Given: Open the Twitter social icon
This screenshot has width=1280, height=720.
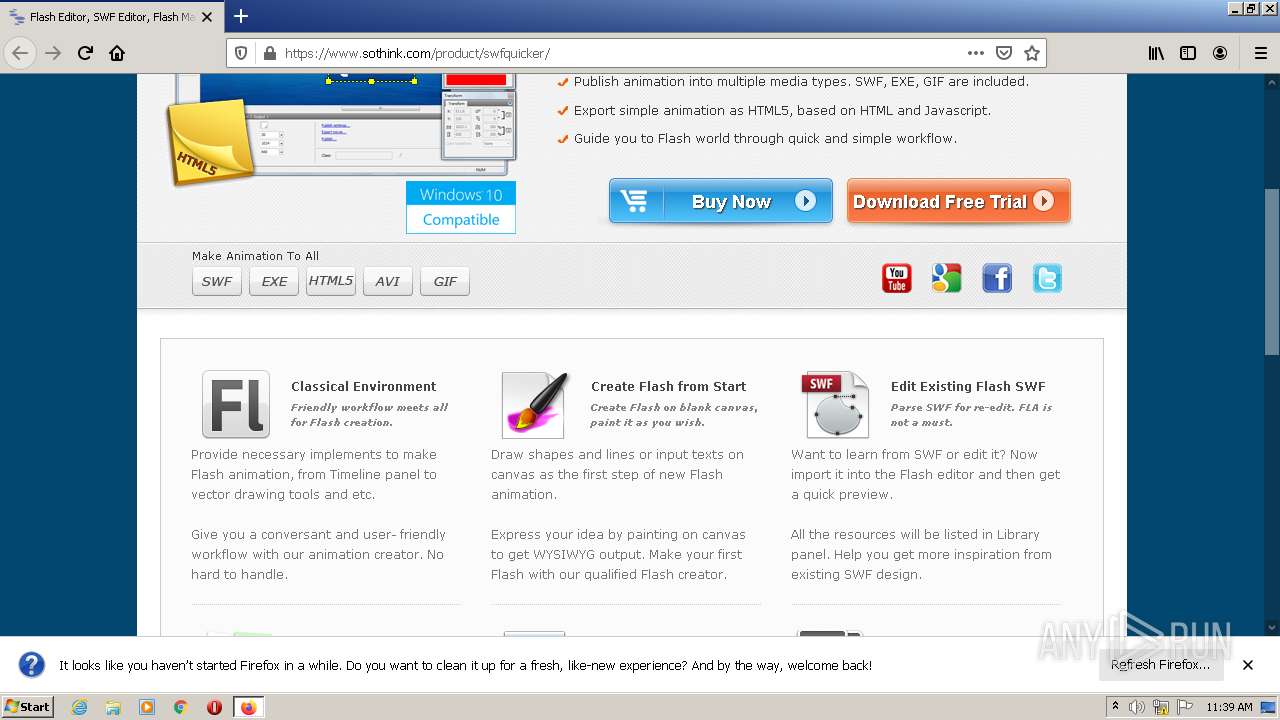Looking at the screenshot, I should tap(1047, 278).
